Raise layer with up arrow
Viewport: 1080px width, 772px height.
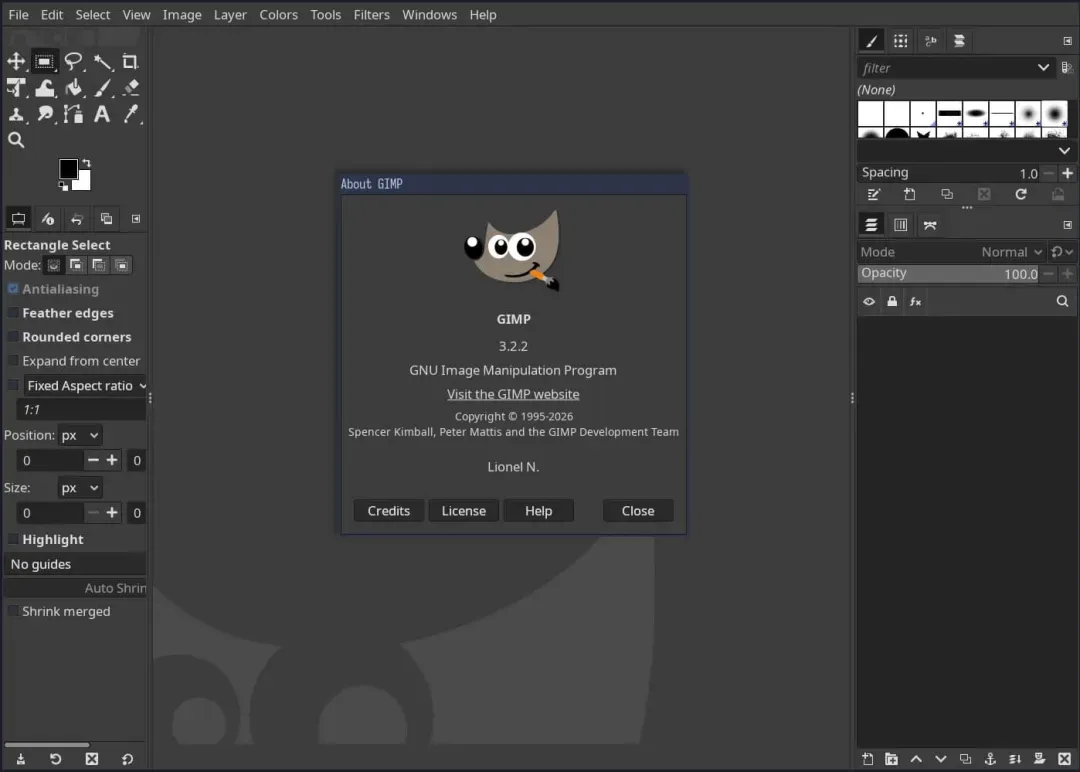point(916,759)
